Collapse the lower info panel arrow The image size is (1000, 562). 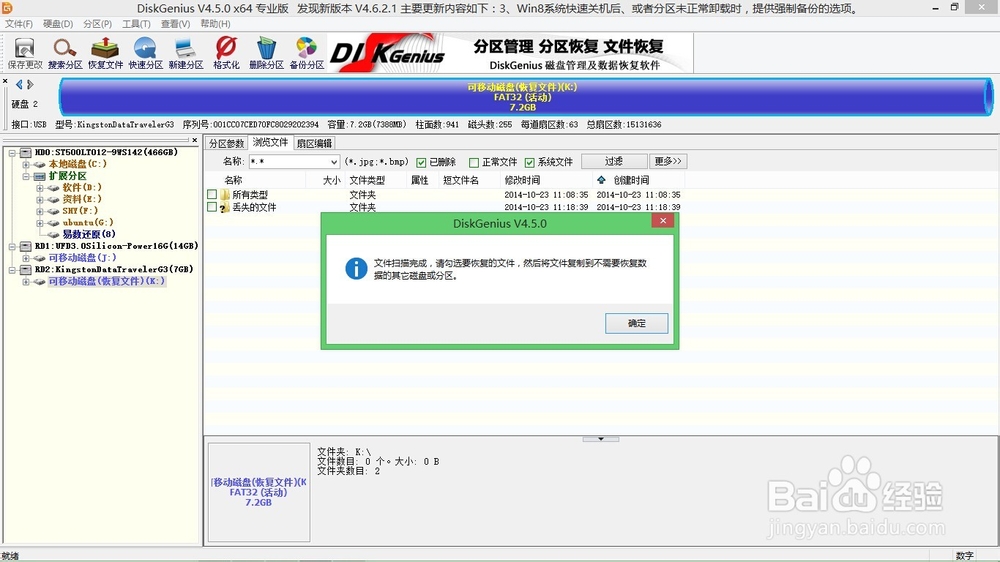(601, 439)
